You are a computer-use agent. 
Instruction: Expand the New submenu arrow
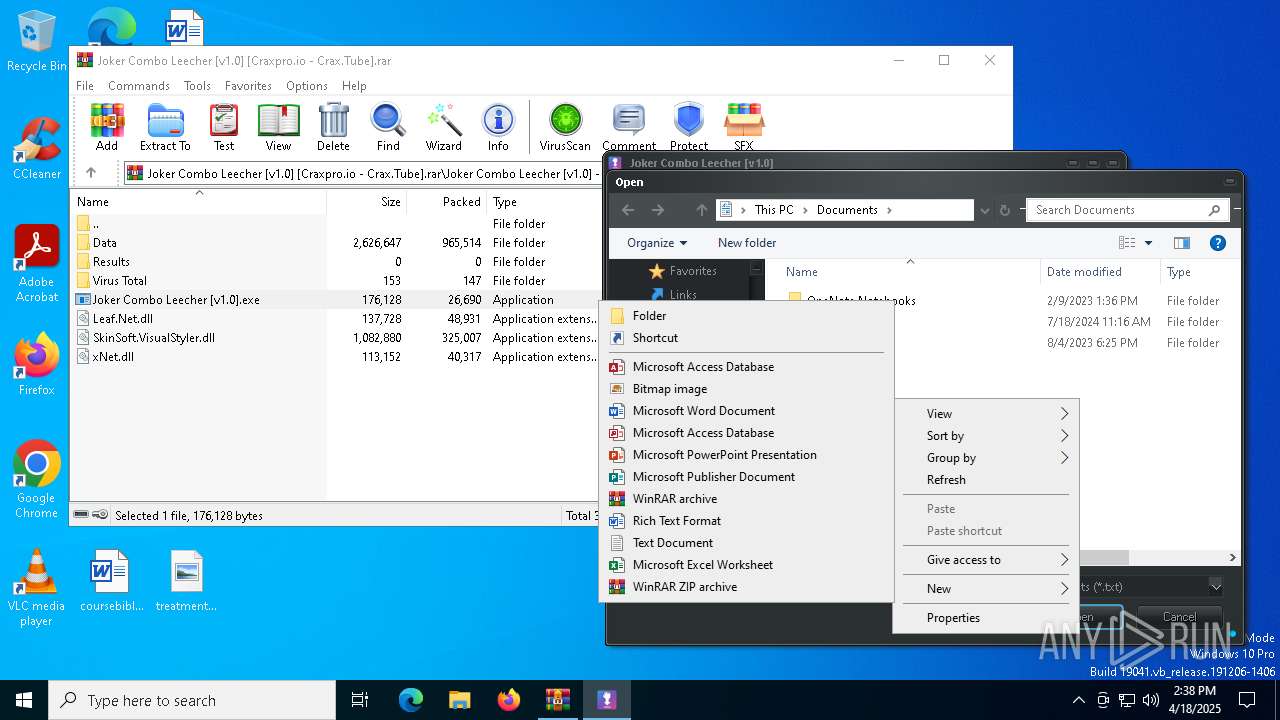click(1064, 589)
